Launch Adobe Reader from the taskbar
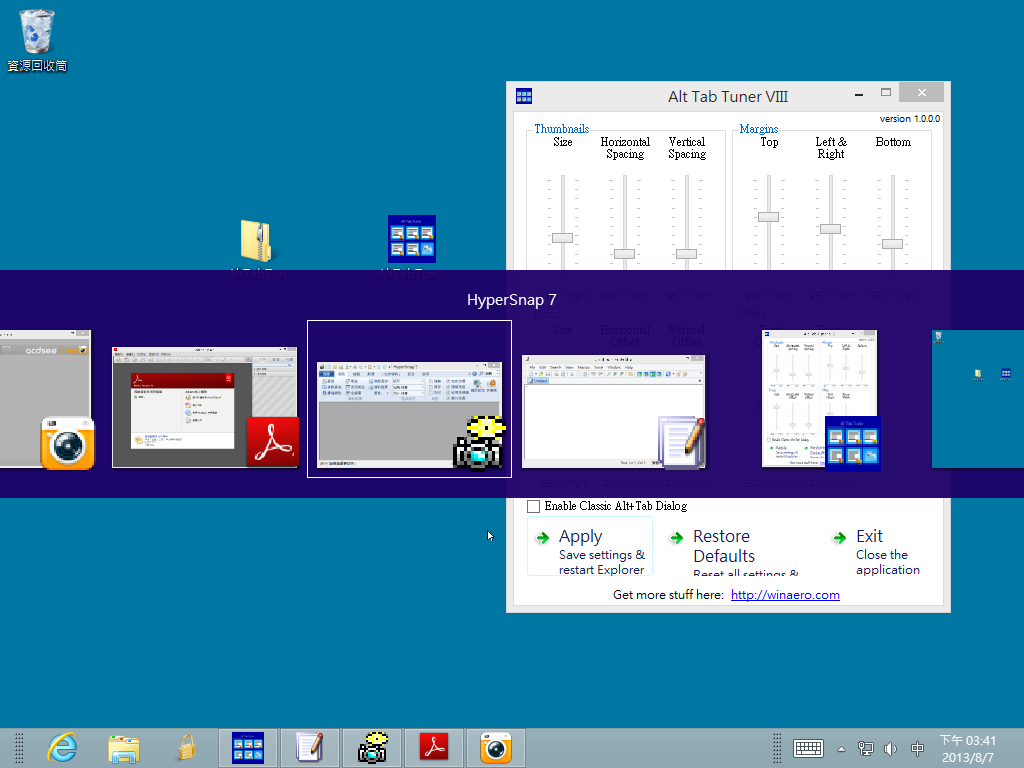 [434, 747]
